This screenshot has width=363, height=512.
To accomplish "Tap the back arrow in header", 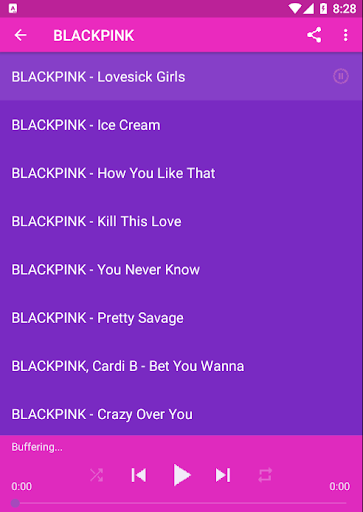I will point(21,35).
